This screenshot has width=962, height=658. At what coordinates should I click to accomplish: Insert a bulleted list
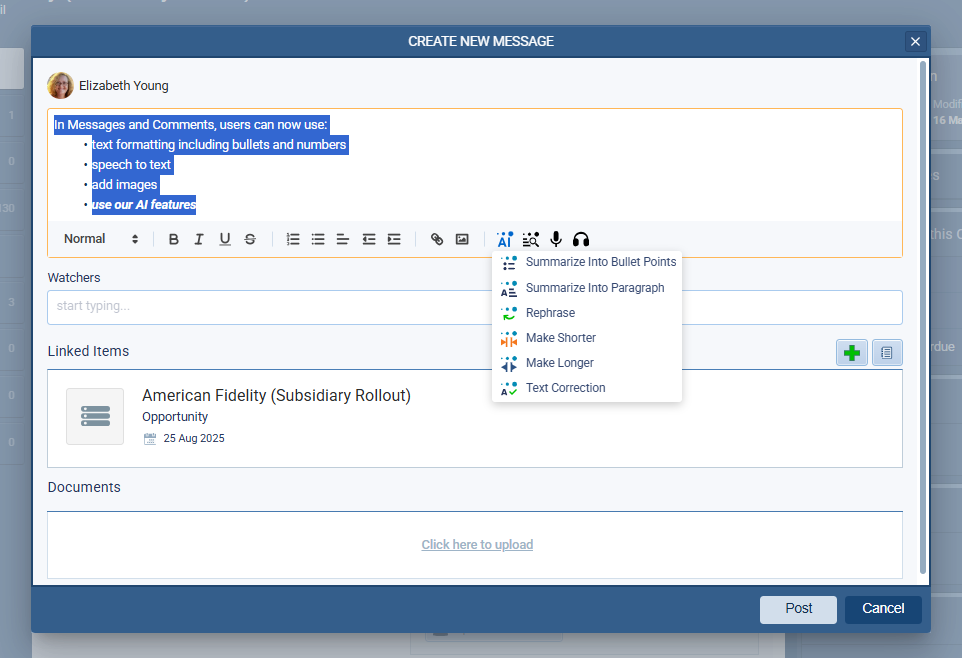(318, 239)
